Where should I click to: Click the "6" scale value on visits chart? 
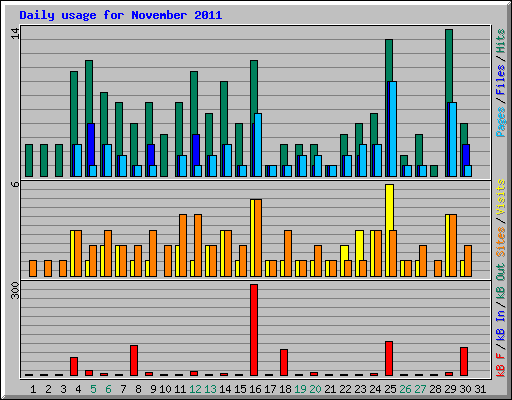click(x=16, y=184)
